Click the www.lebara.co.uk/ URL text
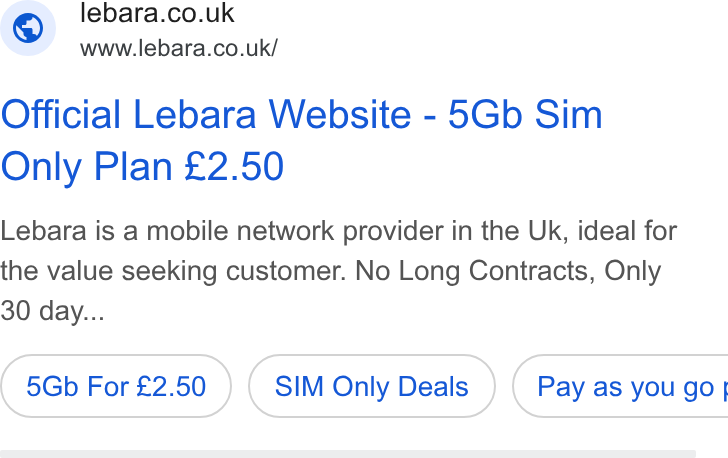This screenshot has width=728, height=458. pyautogui.click(x=179, y=48)
